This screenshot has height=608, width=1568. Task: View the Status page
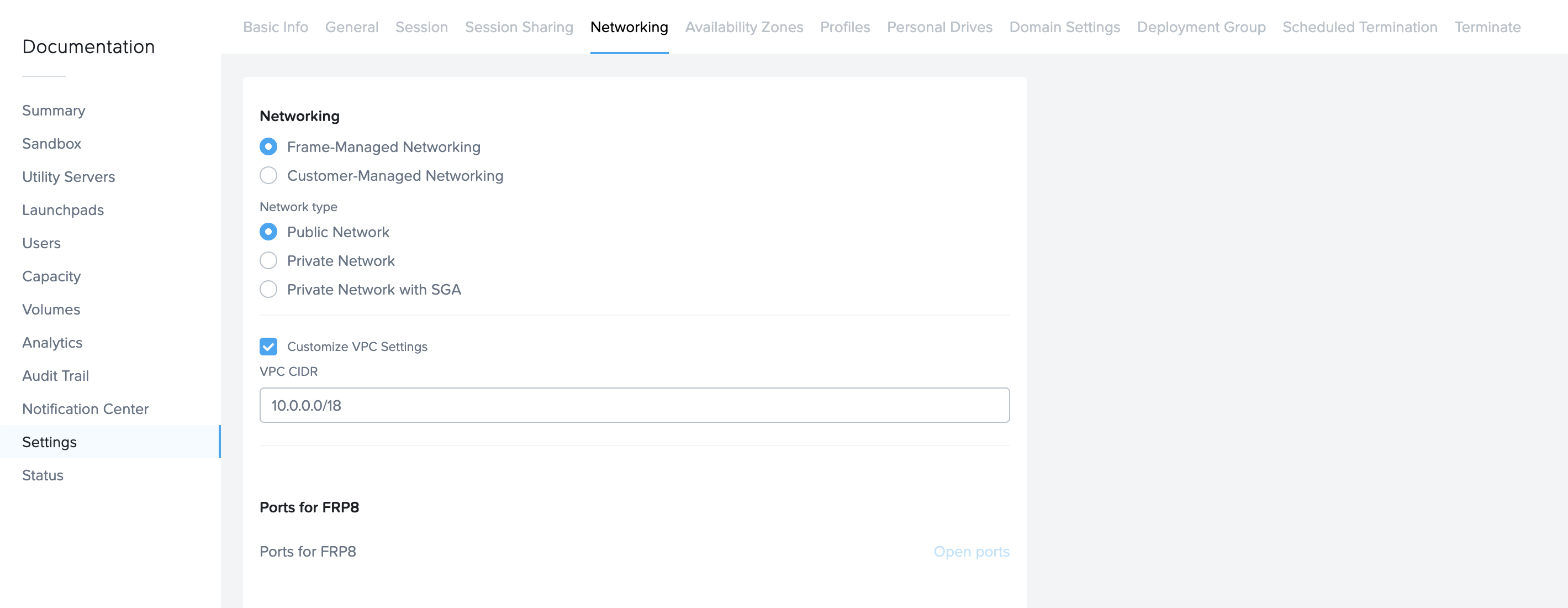tap(43, 475)
